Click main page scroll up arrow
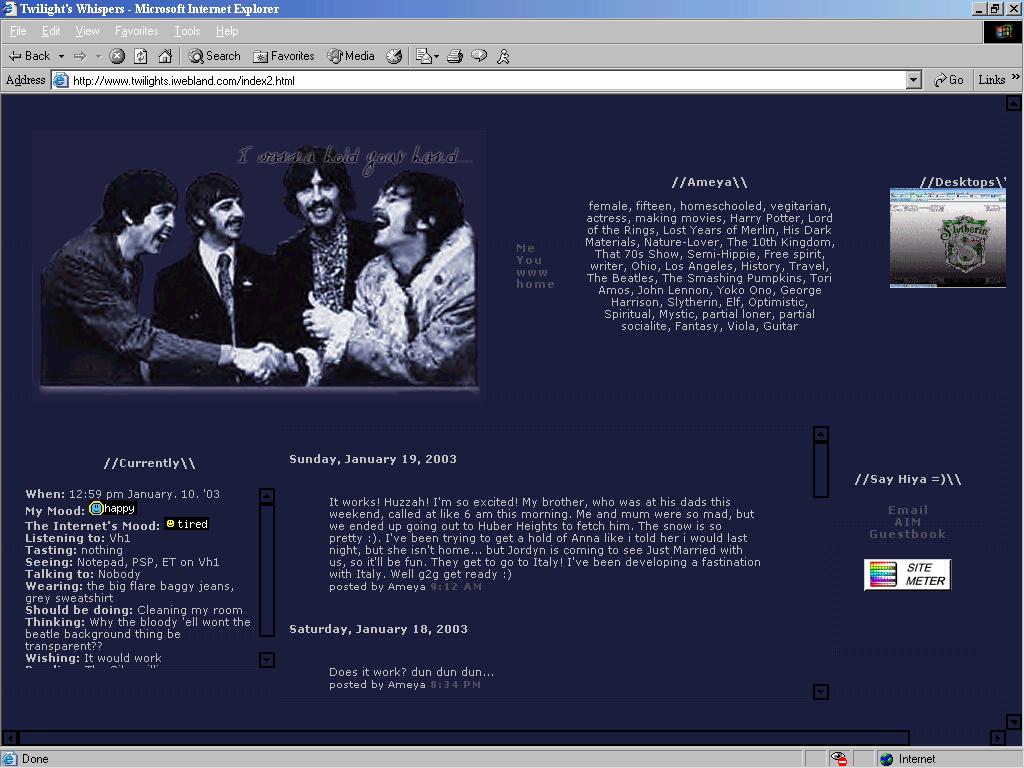 (1013, 103)
